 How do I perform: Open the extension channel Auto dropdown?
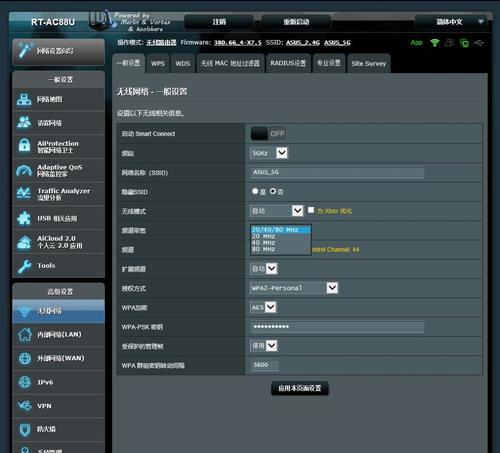264,269
